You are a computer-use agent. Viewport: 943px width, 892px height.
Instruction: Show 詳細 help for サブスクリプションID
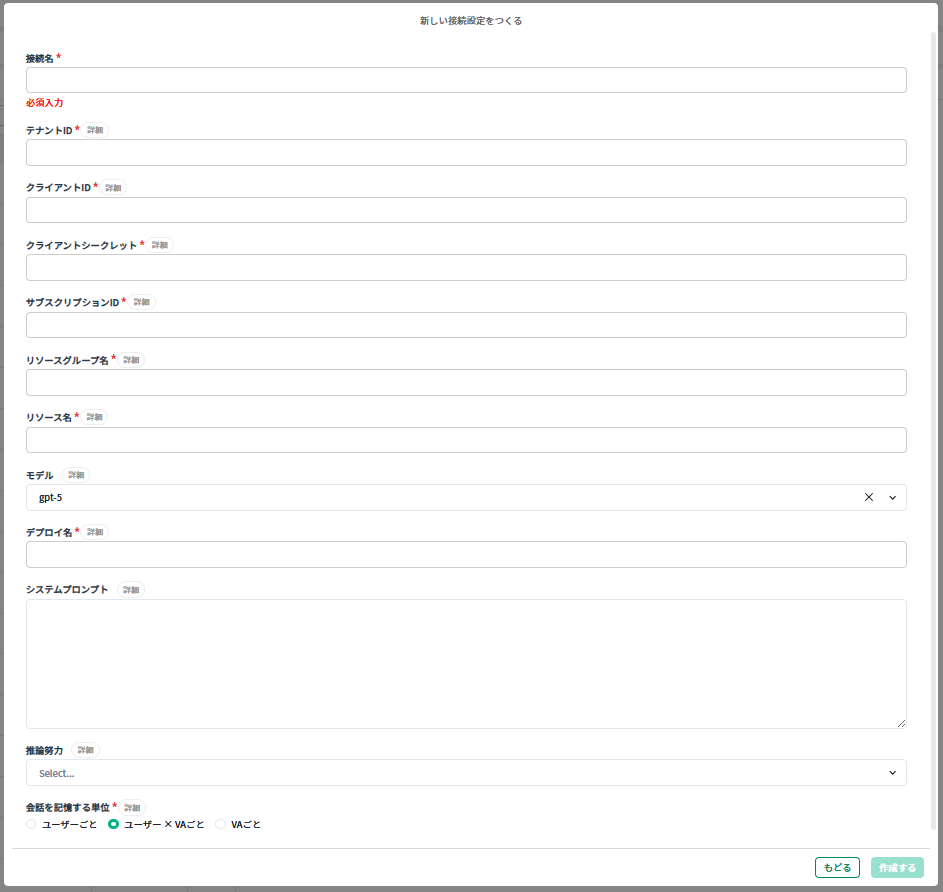point(141,302)
